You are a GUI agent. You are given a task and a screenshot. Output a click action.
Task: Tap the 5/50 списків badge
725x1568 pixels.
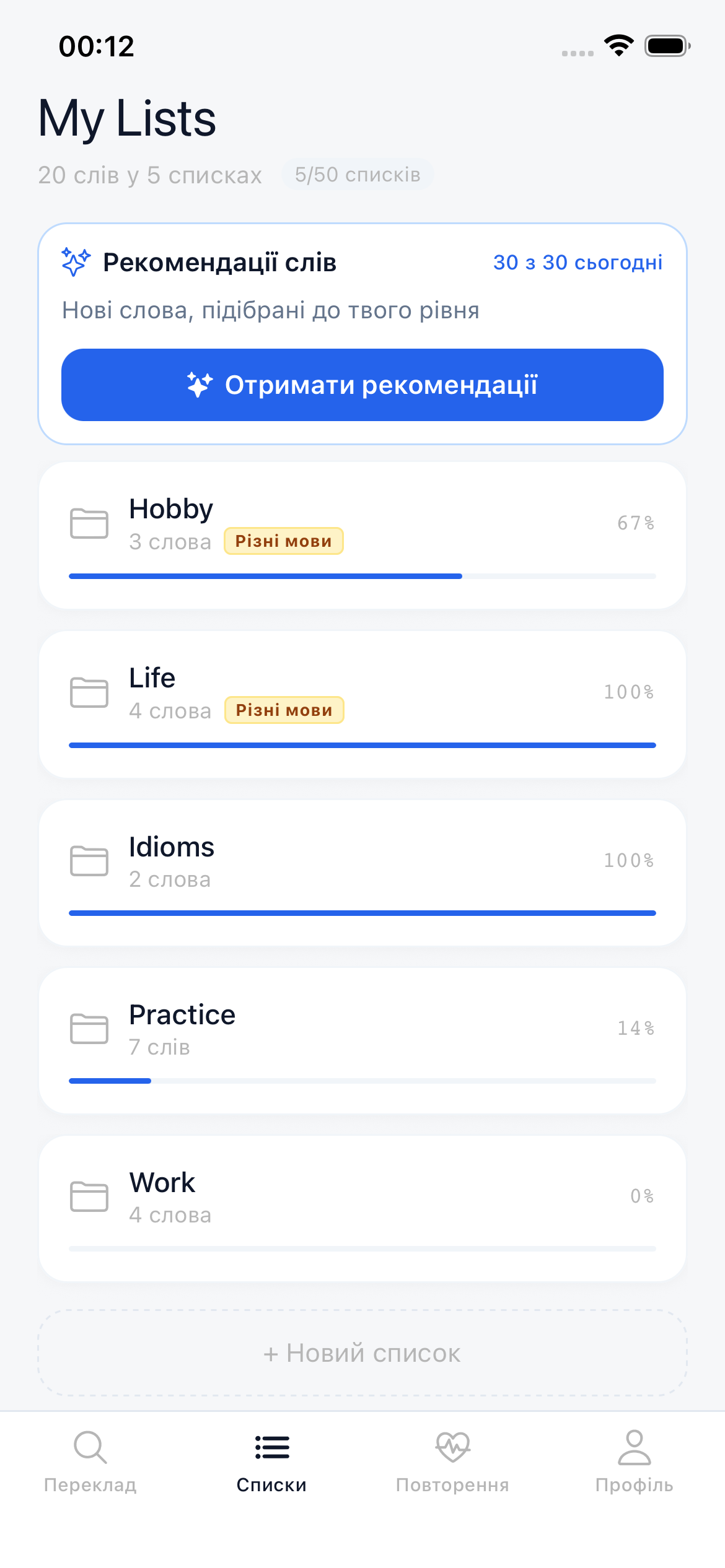358,175
